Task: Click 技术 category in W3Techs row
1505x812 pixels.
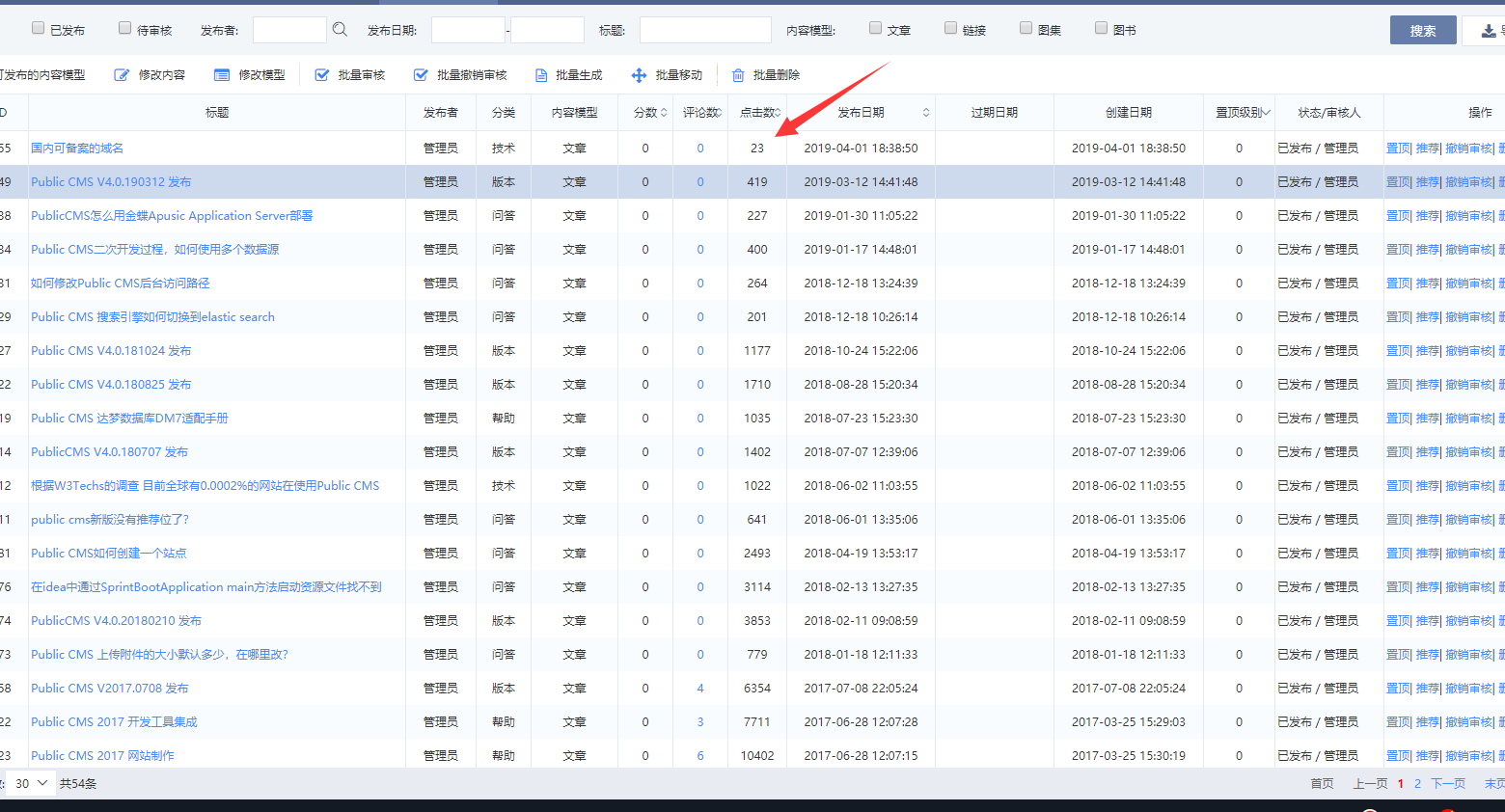Action: (x=504, y=486)
